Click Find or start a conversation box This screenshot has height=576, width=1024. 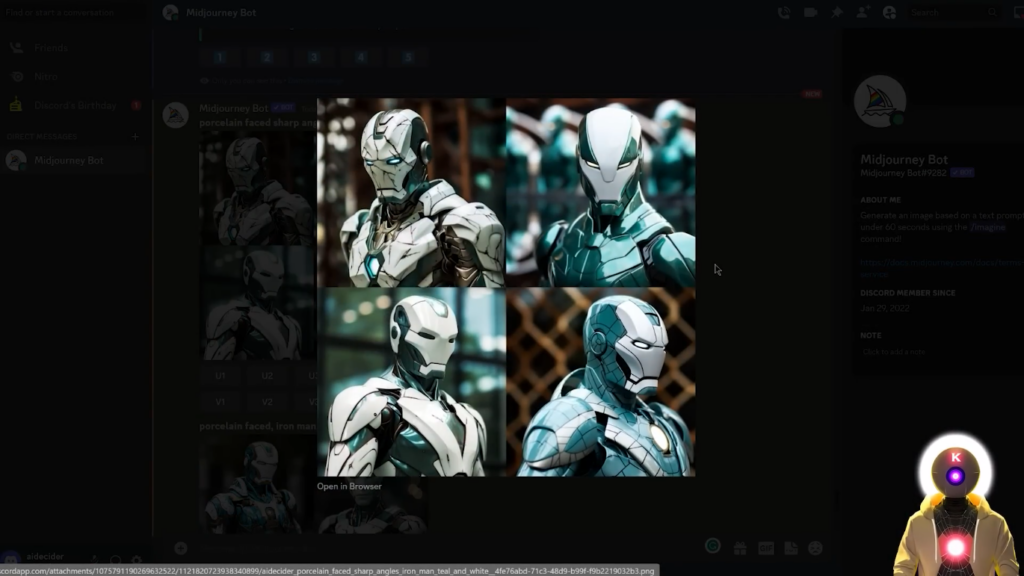tap(73, 12)
